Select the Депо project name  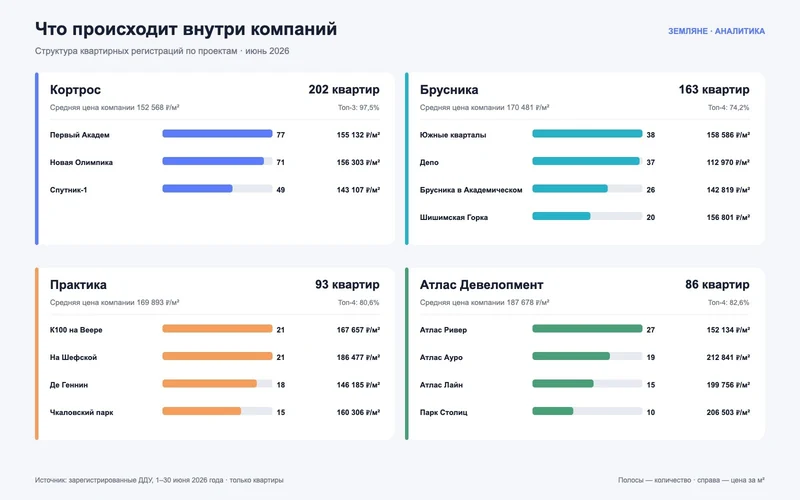pyautogui.click(x=429, y=162)
